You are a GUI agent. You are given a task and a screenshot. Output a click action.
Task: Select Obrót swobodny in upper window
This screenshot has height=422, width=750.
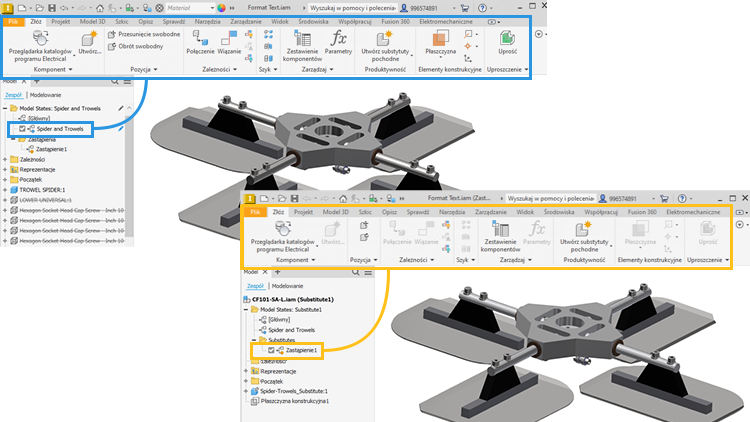pos(136,46)
